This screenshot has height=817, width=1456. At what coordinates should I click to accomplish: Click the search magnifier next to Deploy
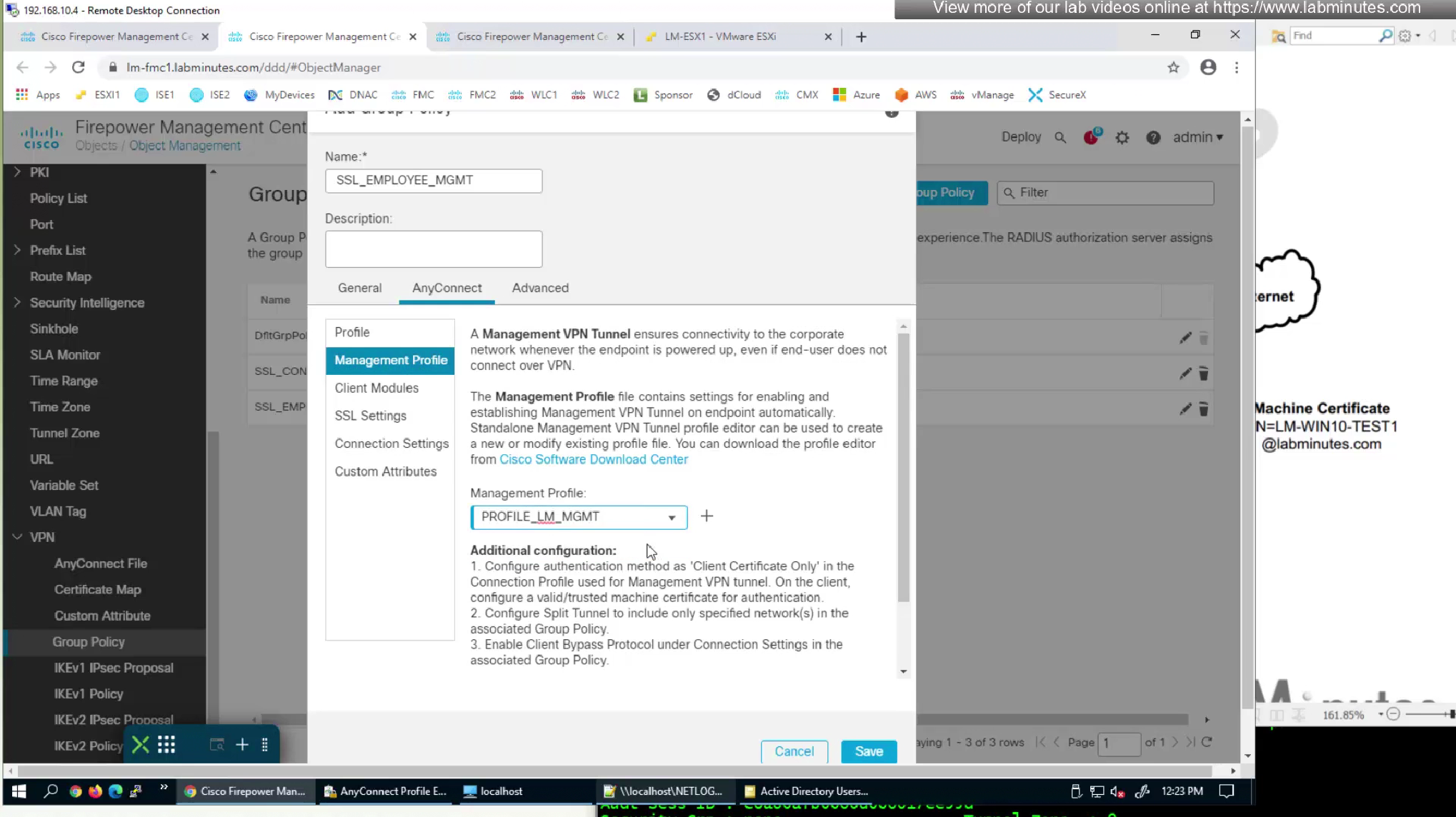[1060, 138]
